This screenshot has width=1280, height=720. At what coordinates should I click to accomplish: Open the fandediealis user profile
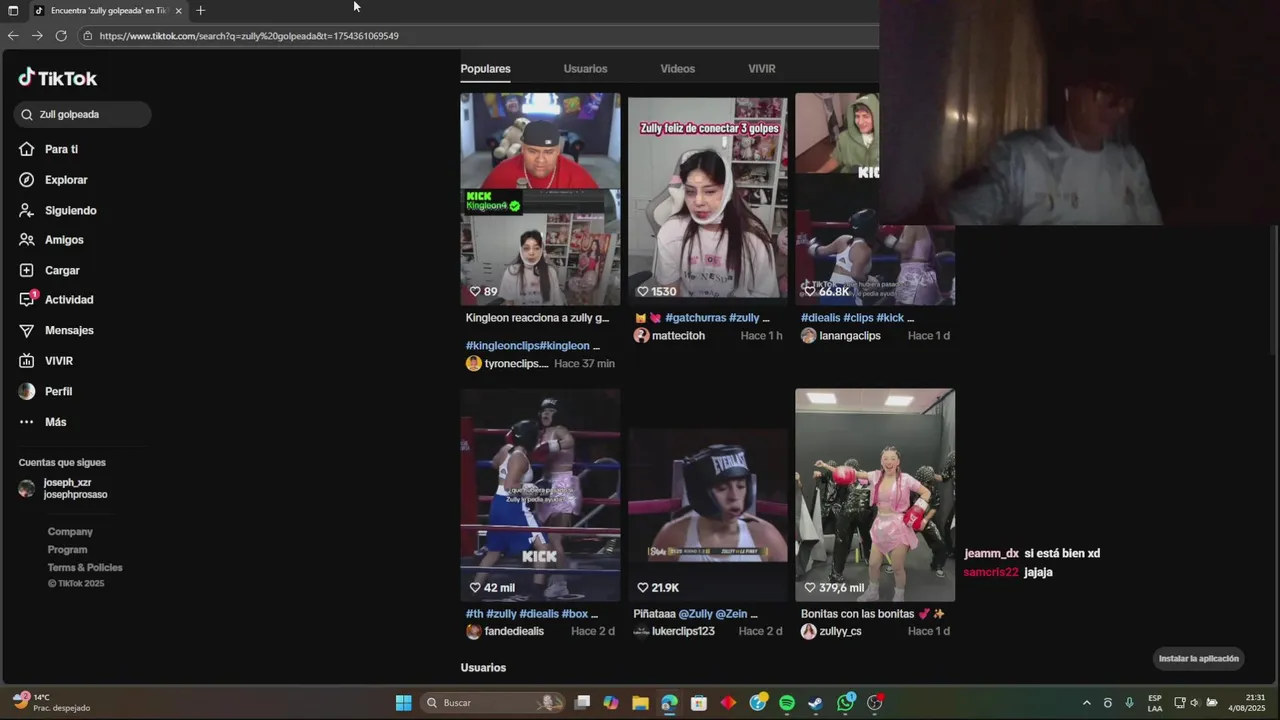point(514,632)
